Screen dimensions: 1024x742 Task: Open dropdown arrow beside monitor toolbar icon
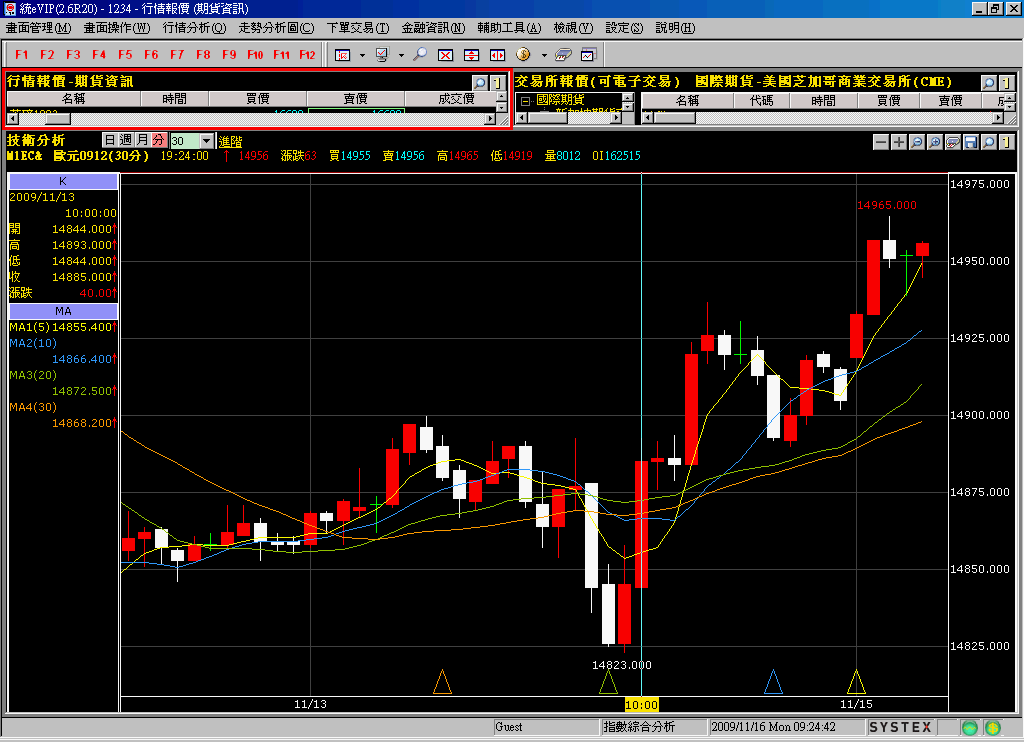point(401,55)
